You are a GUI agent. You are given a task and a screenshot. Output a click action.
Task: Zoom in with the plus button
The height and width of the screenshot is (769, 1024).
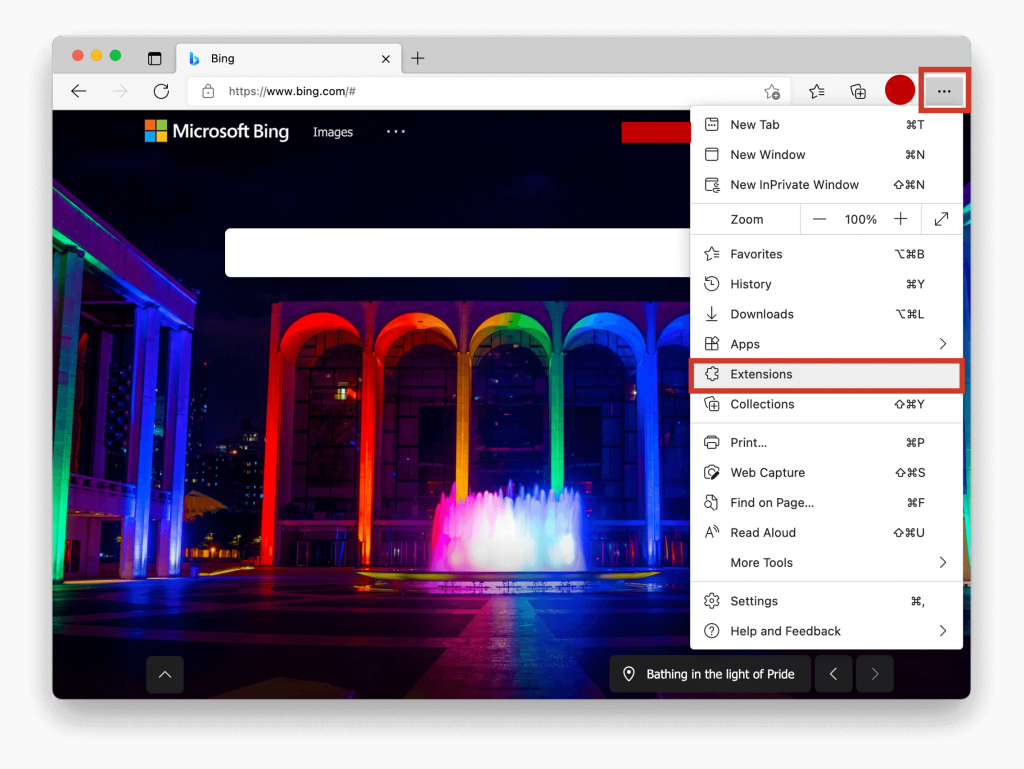(901, 219)
